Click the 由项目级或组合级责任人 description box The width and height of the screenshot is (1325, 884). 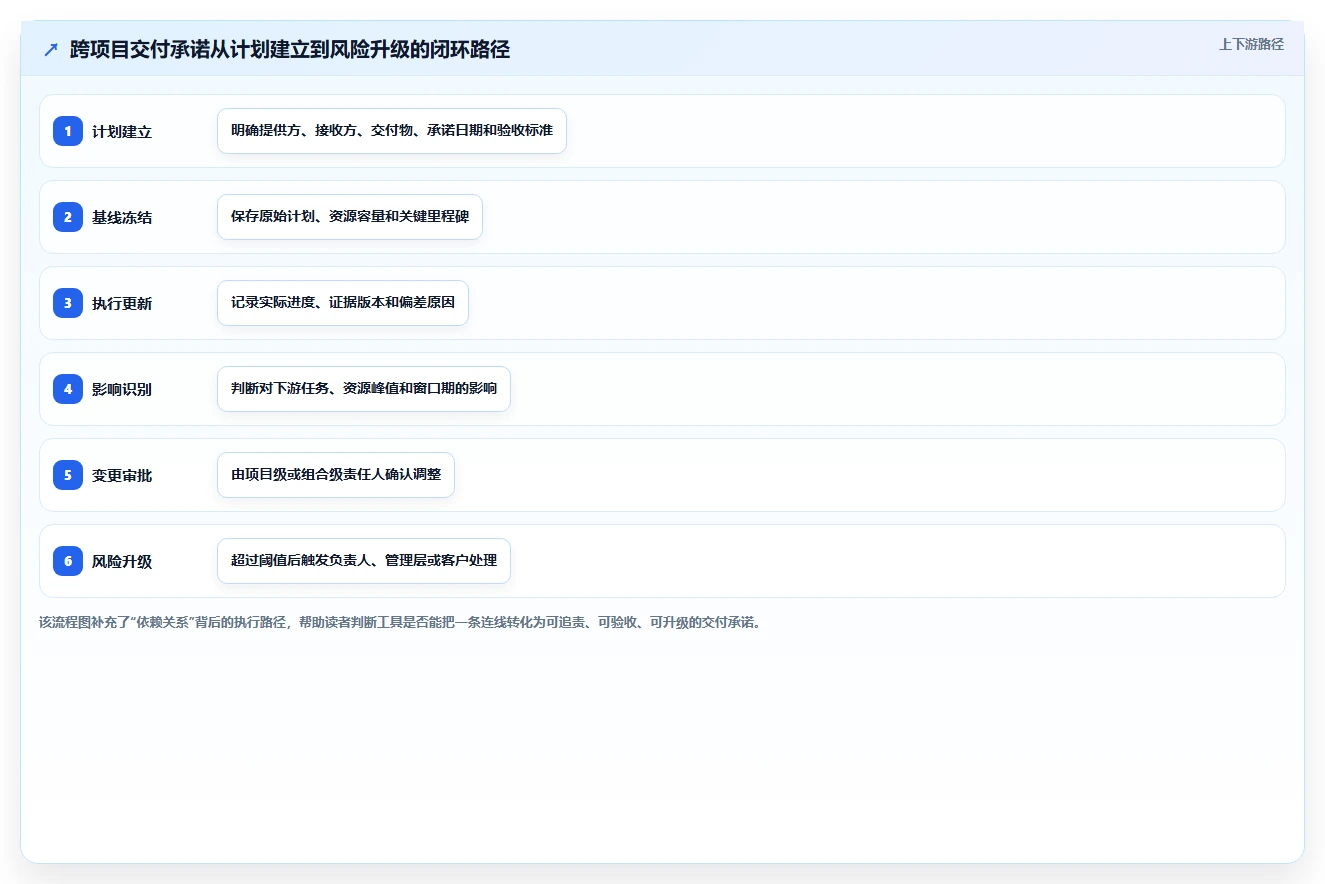tap(336, 475)
